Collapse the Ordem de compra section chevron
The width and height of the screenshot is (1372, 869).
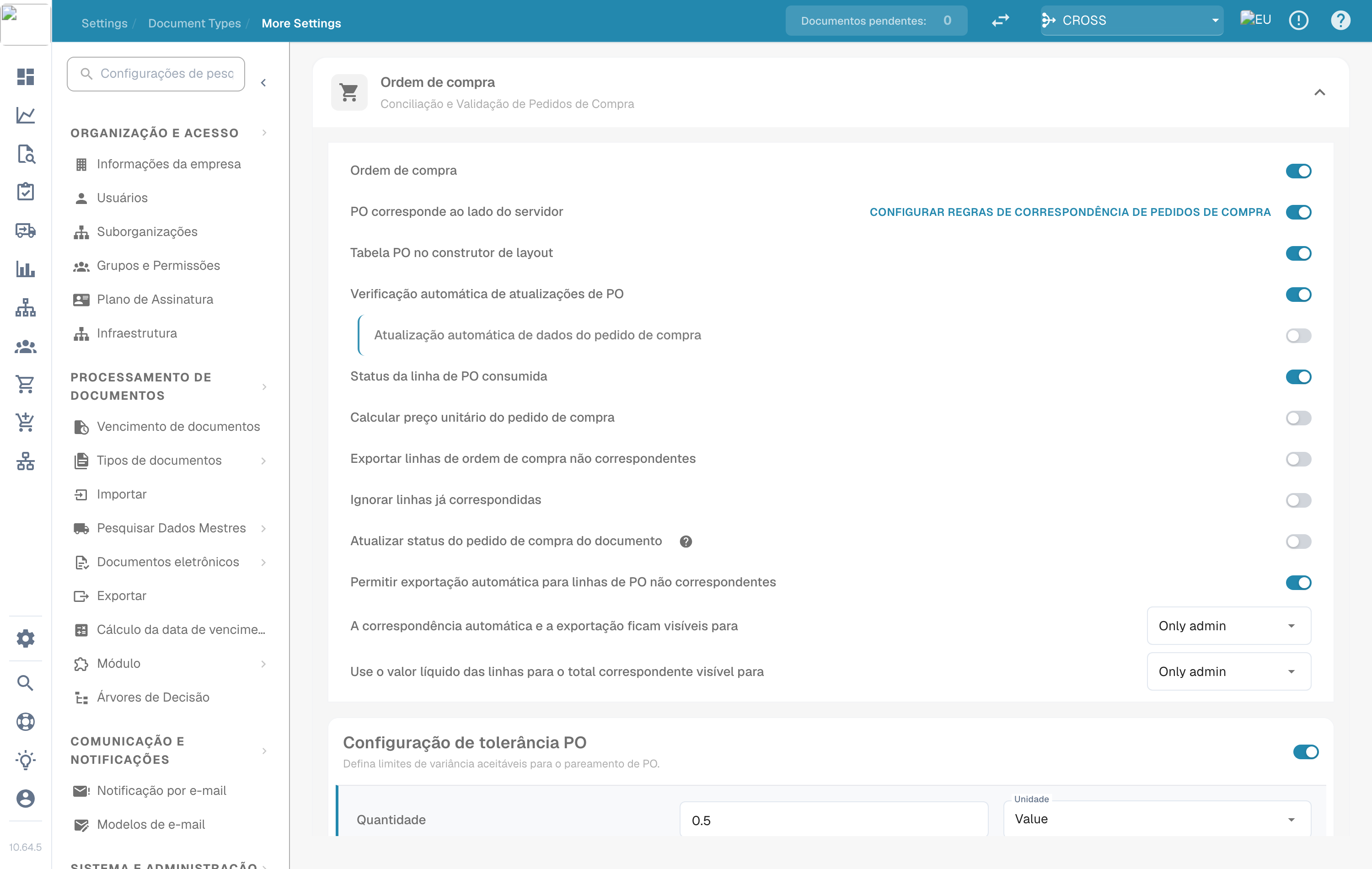(x=1319, y=92)
